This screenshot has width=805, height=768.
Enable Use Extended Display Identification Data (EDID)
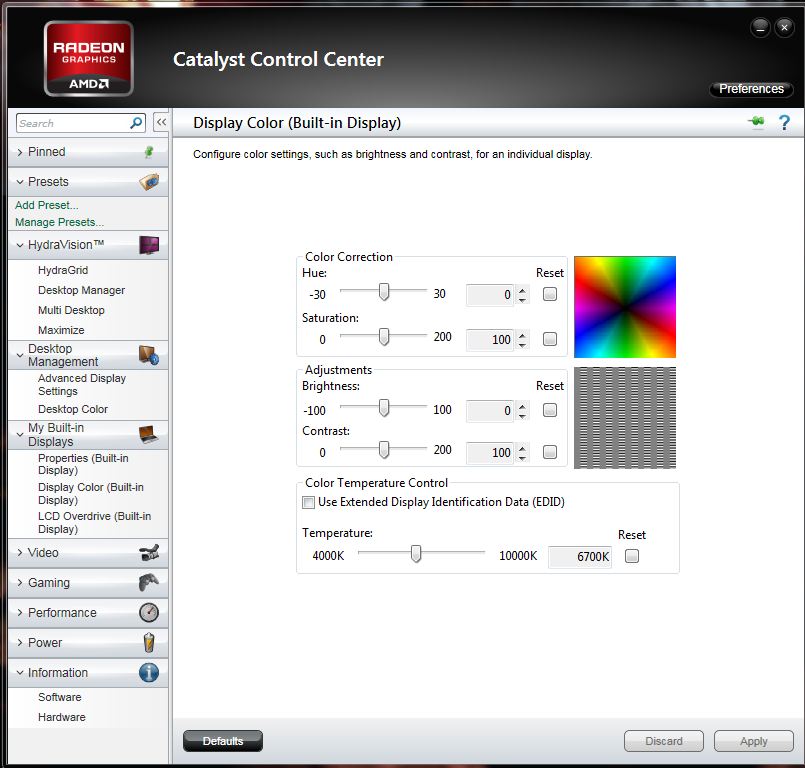pyautogui.click(x=309, y=502)
